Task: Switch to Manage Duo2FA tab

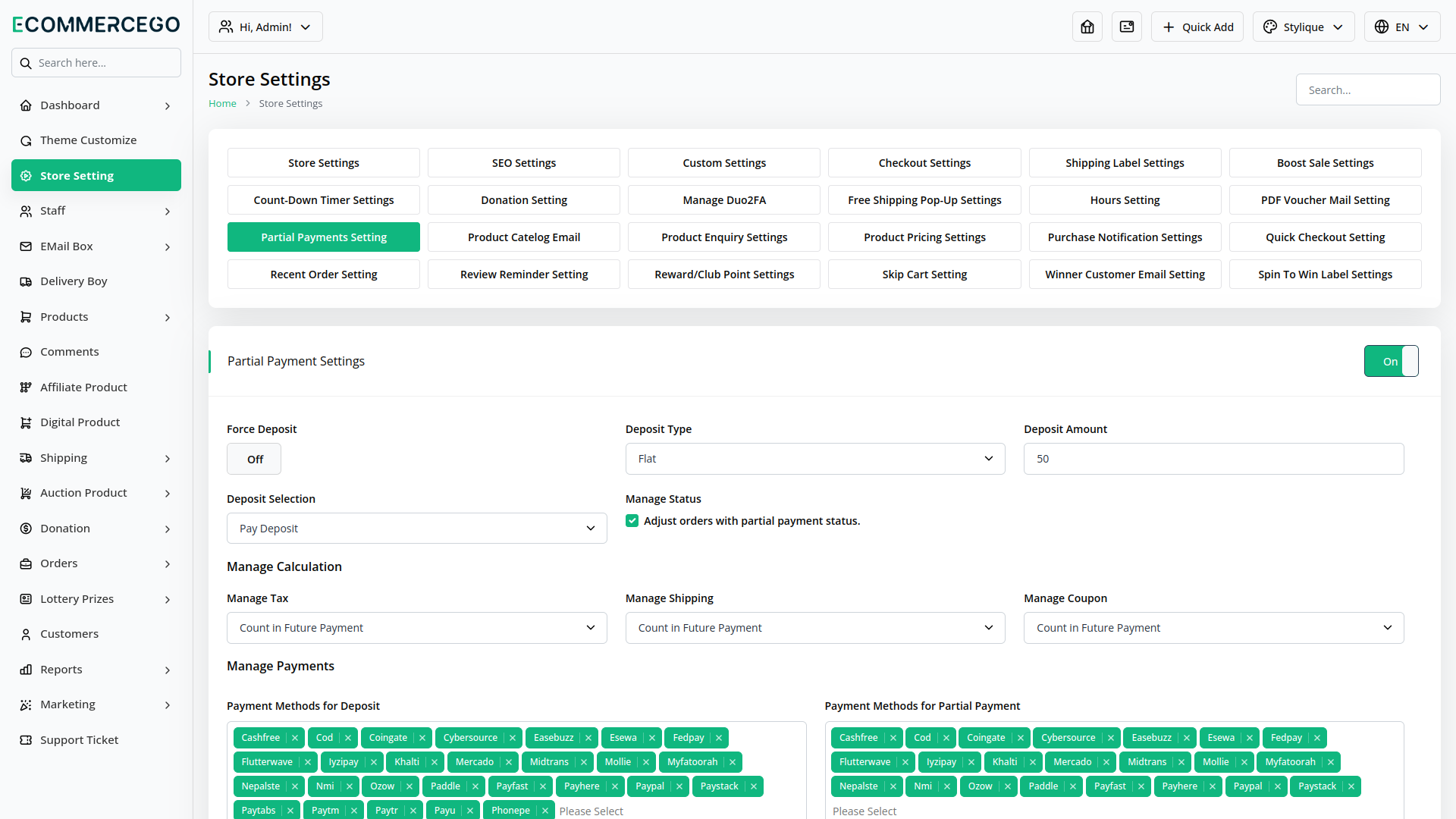Action: click(724, 200)
